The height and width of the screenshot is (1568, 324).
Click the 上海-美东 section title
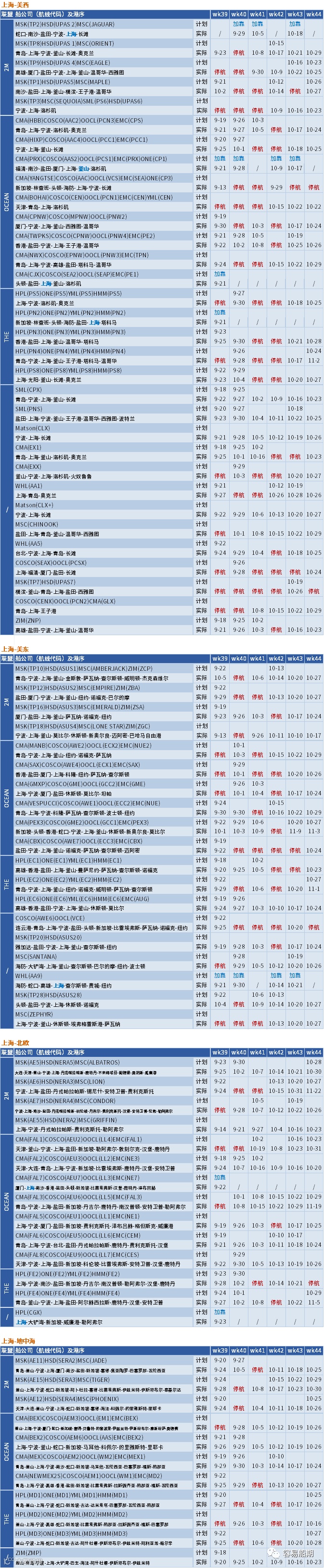click(14, 649)
